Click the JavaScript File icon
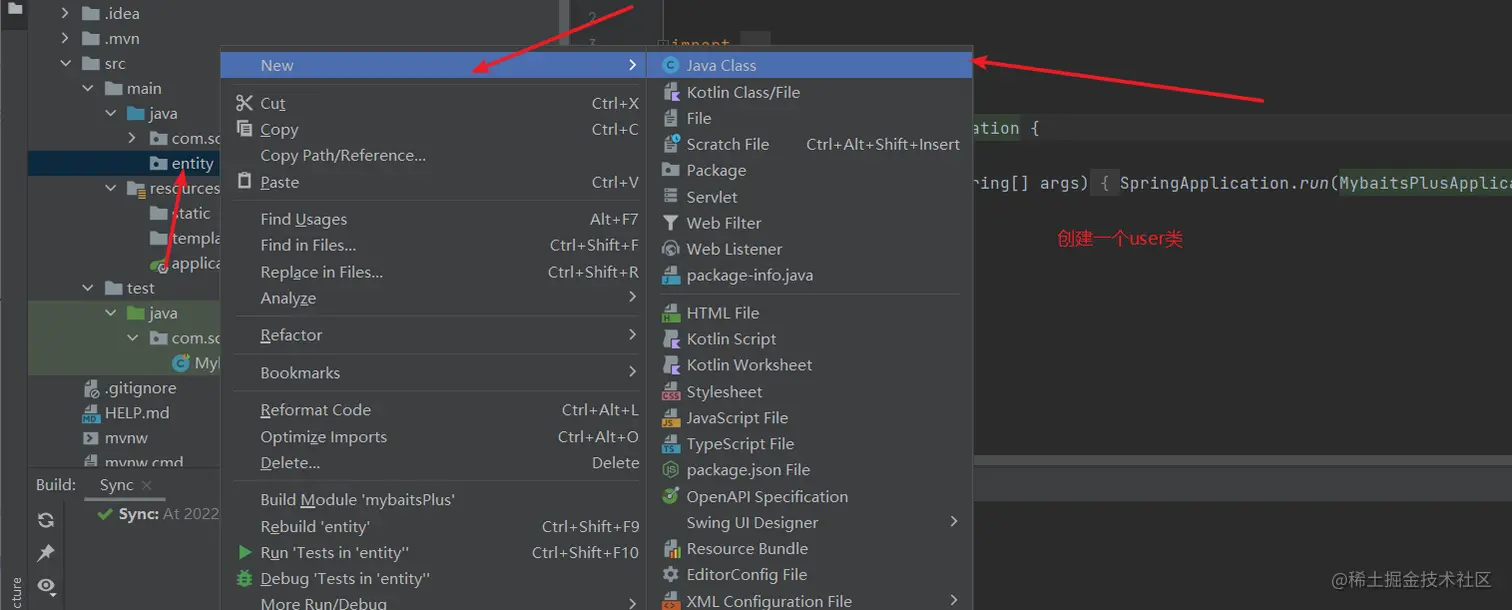This screenshot has width=1512, height=610. 671,418
